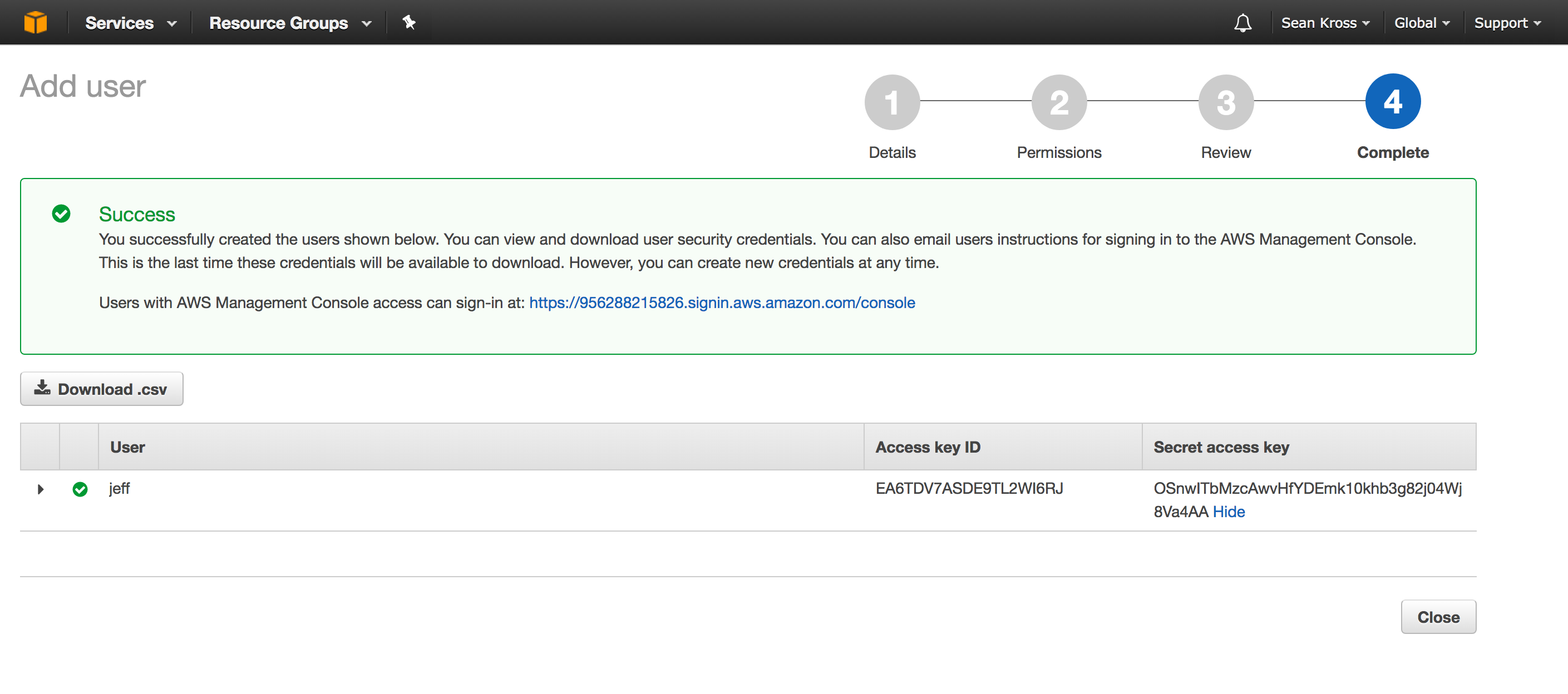
Task: Hide the secret access key
Action: [x=1229, y=512]
